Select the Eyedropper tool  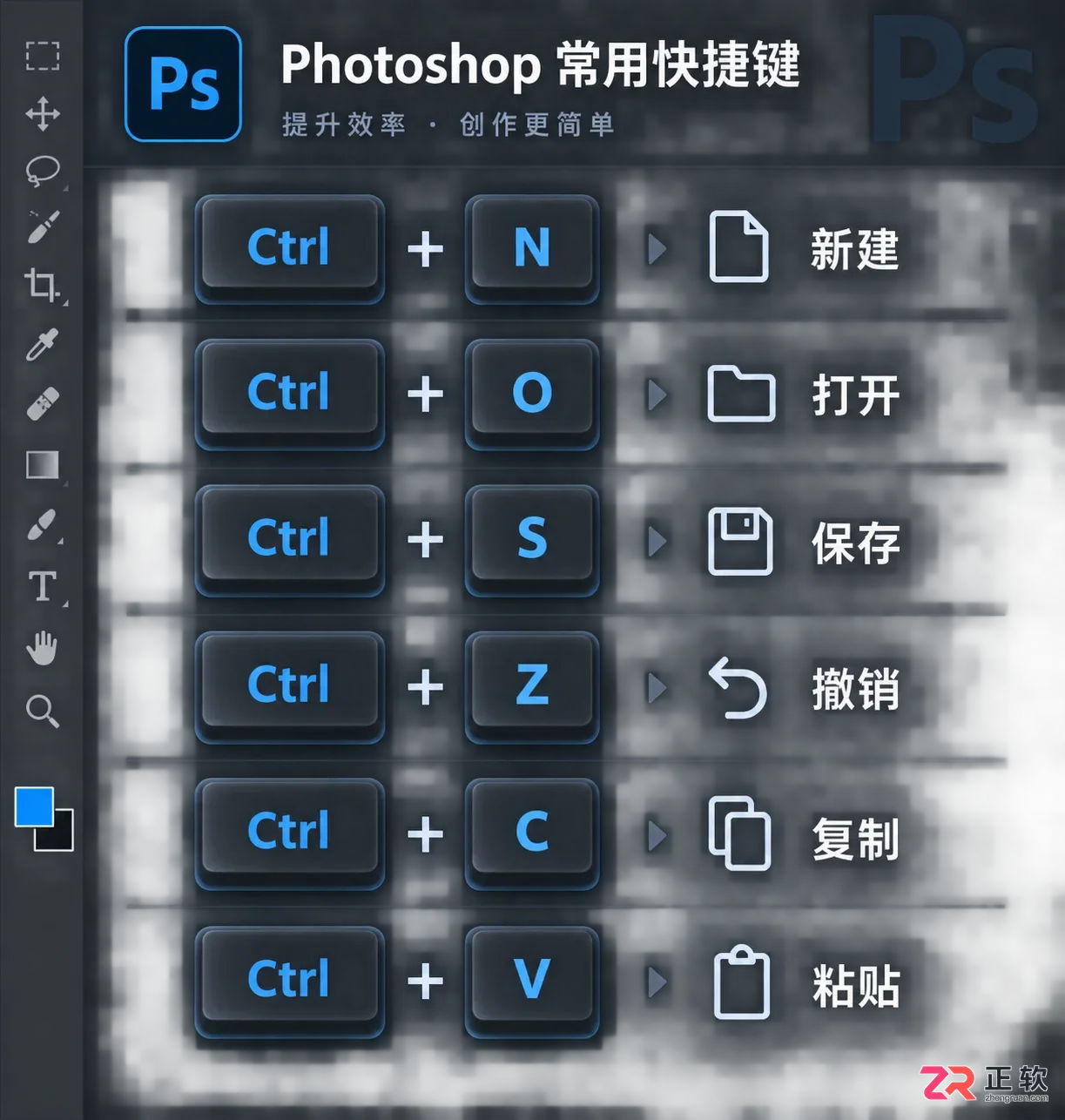tap(43, 344)
